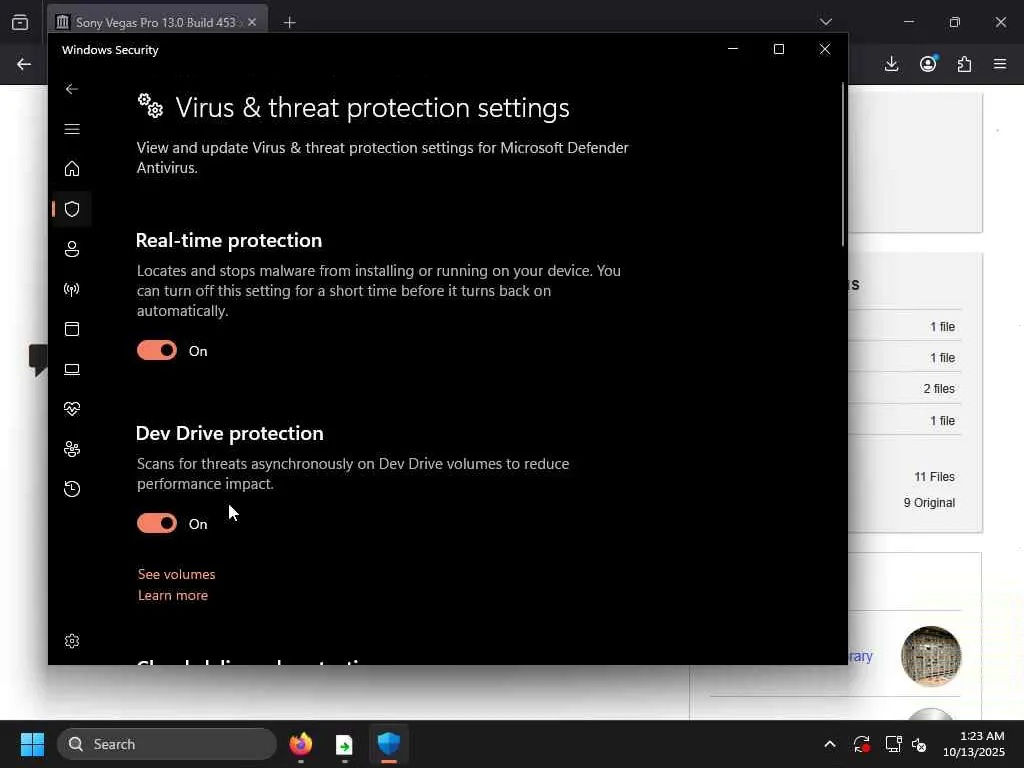
Task: Click the muted volume tray icon
Action: [x=919, y=744]
